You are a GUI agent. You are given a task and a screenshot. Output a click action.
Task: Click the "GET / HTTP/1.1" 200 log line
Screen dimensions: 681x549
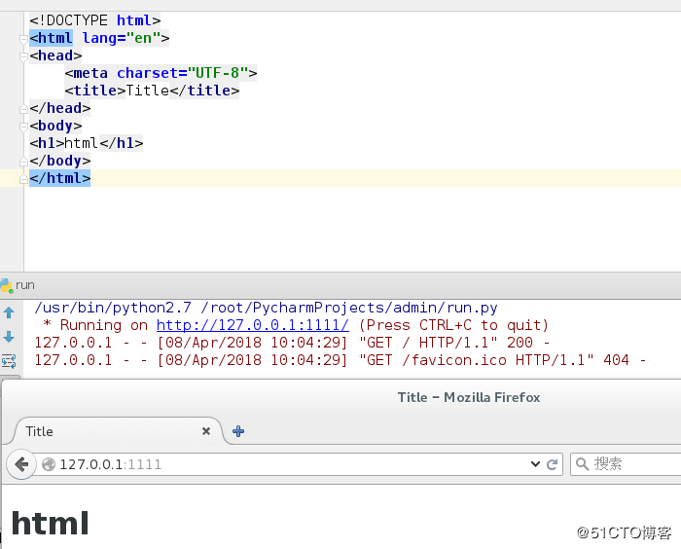click(x=292, y=343)
